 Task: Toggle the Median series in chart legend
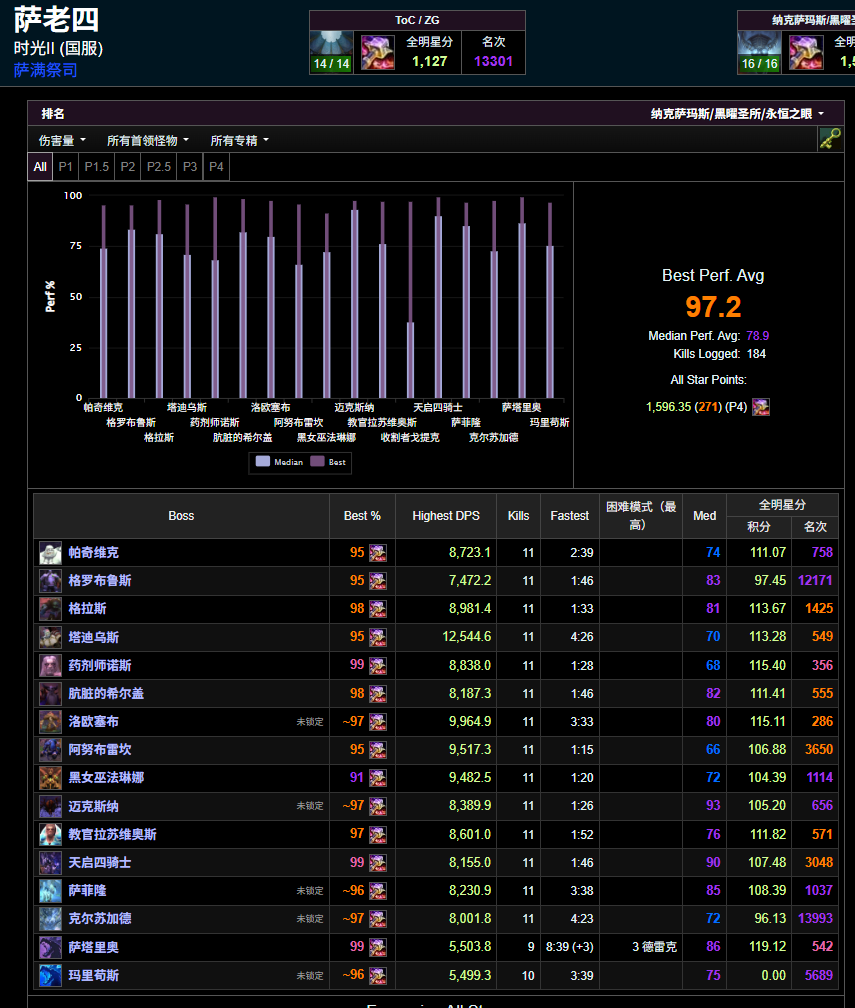pos(279,462)
